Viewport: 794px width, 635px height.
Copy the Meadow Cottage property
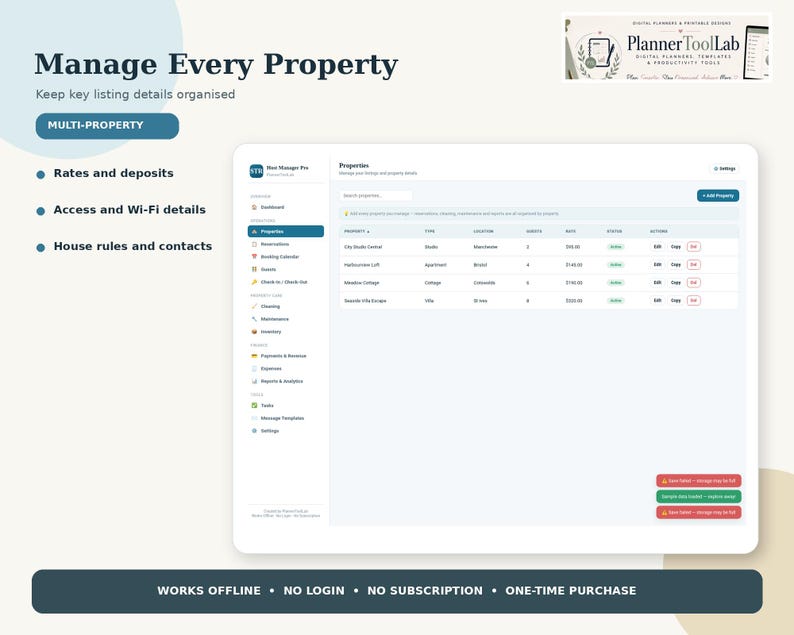pyautogui.click(x=676, y=283)
